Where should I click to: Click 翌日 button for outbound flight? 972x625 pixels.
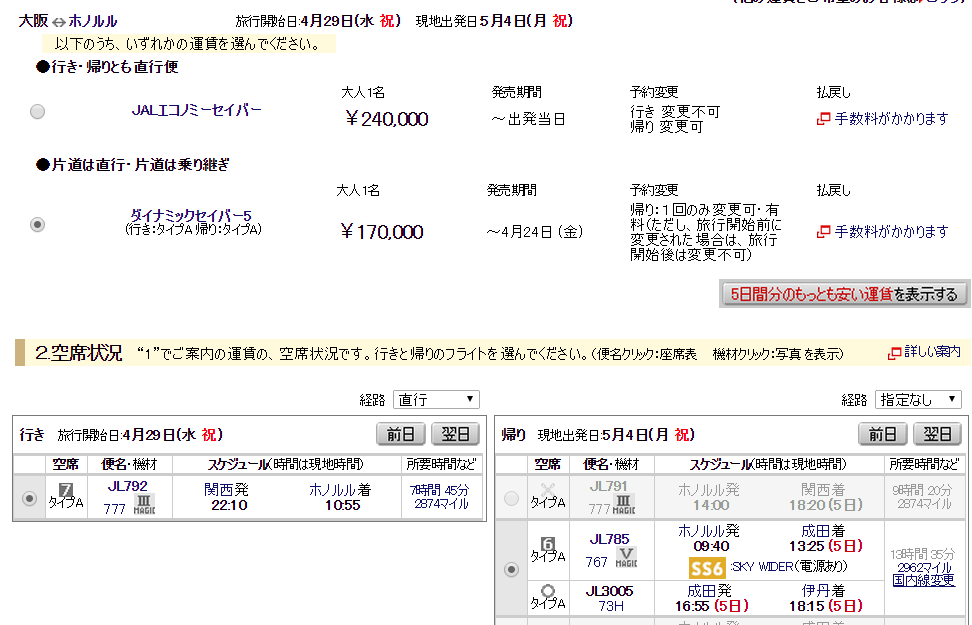click(x=456, y=434)
